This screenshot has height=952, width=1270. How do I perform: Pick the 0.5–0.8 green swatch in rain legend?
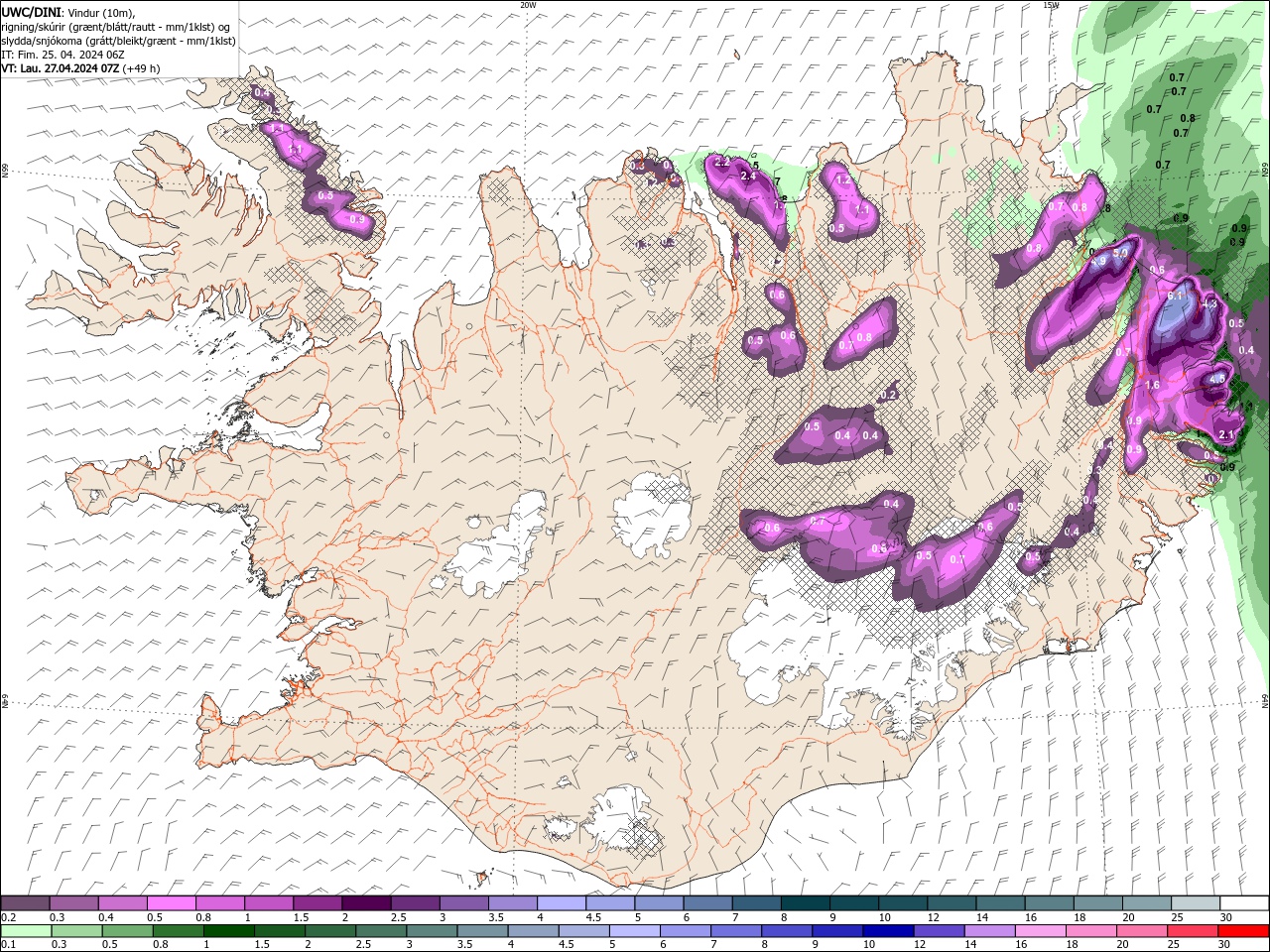point(127,931)
